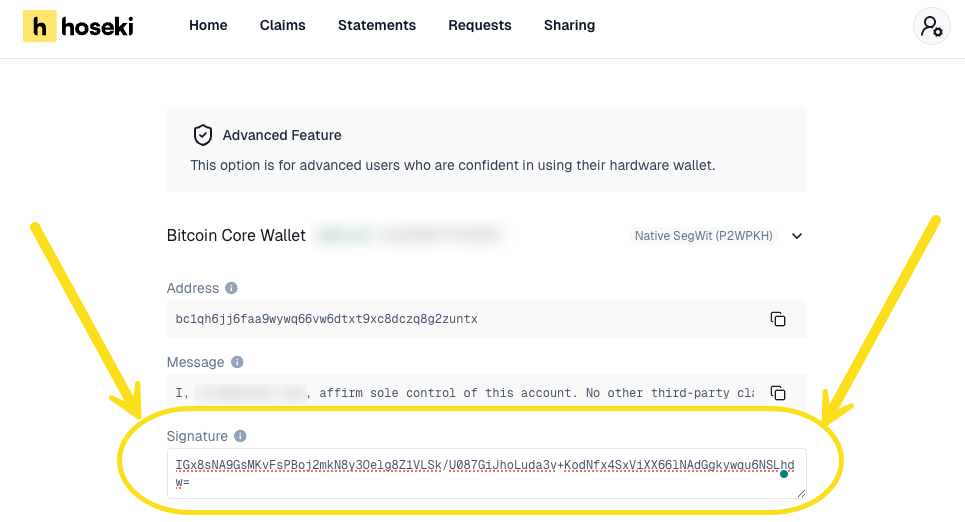Copy the Bitcoin address to clipboard
This screenshot has width=965, height=522.
[777, 319]
